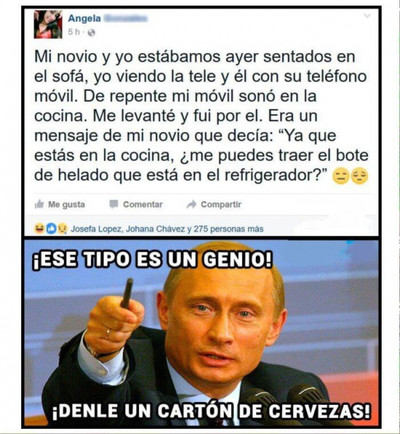The width and height of the screenshot is (400, 434).
Task: Open the post timestamp 5 h
Action: (x=74, y=32)
